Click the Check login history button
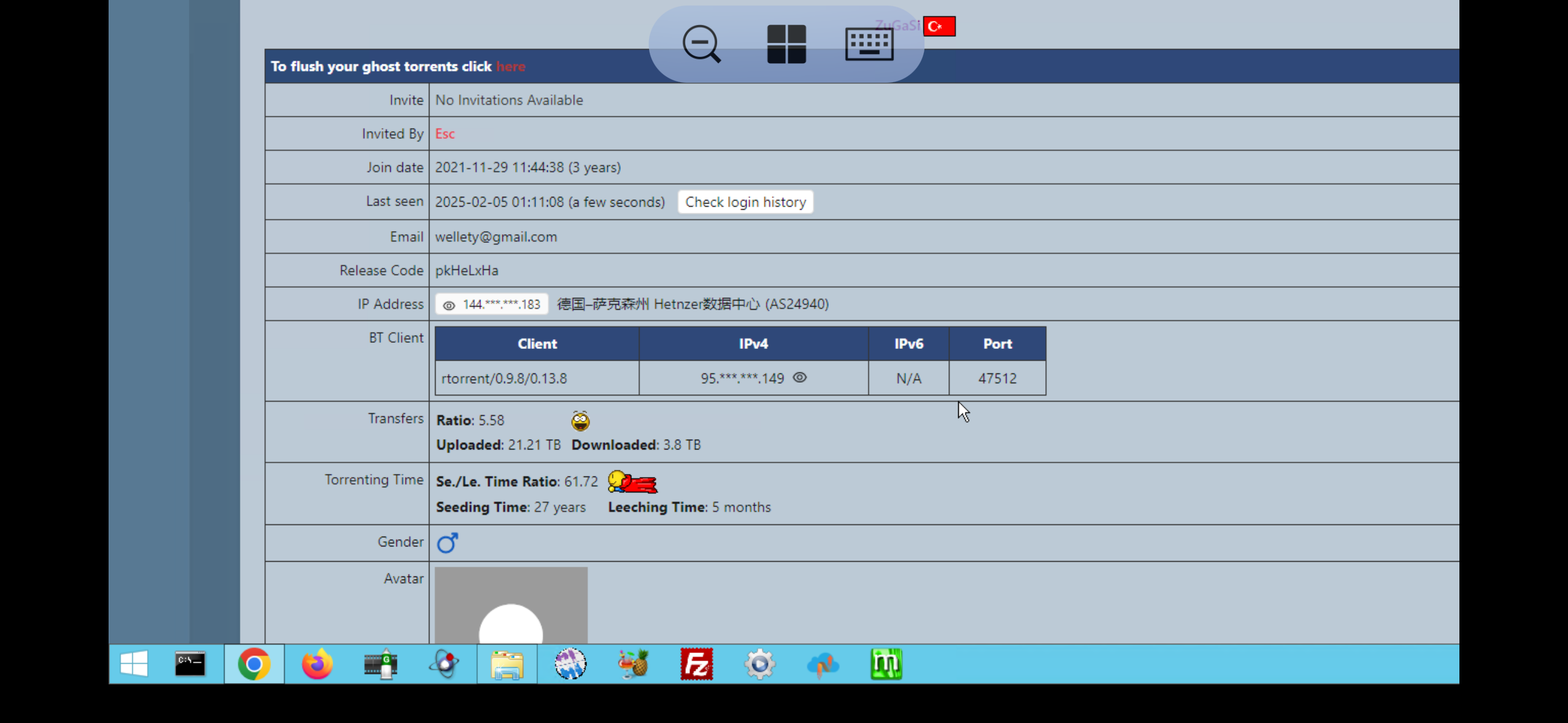The width and height of the screenshot is (1568, 723). (745, 202)
